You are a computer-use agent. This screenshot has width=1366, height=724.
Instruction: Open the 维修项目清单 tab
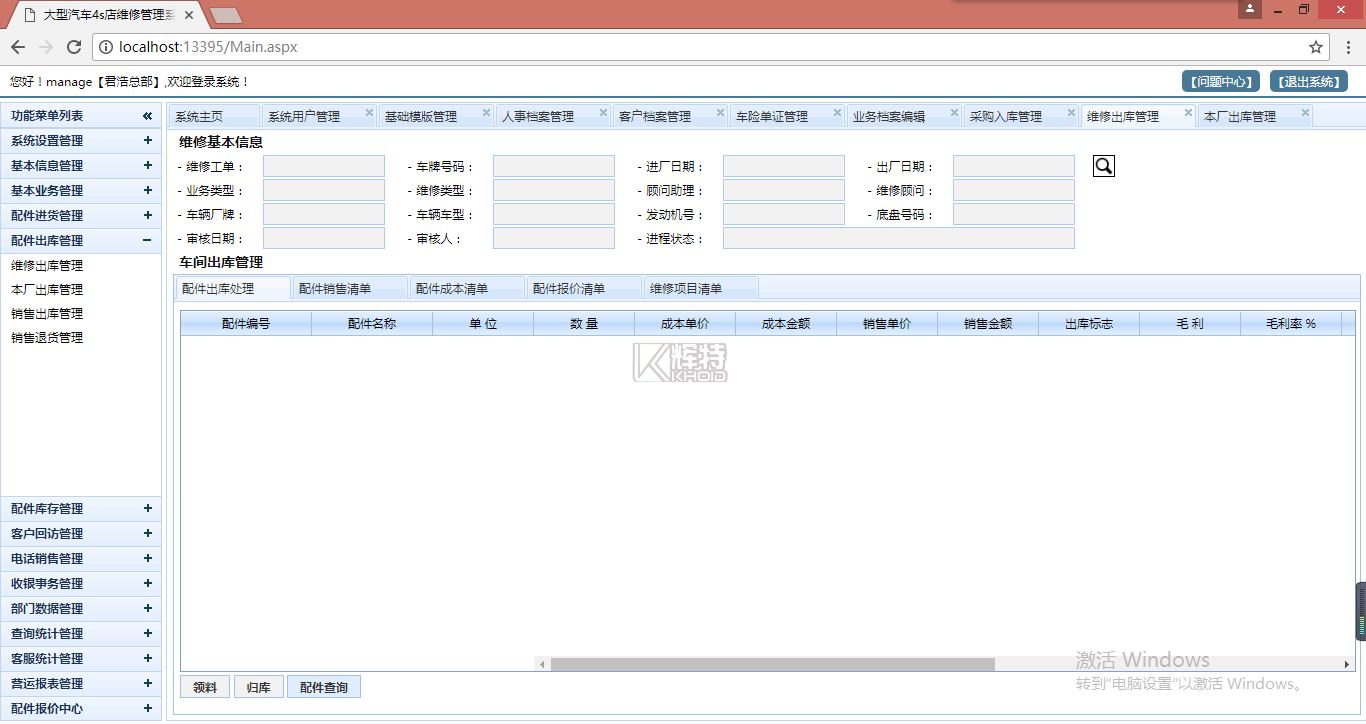click(686, 289)
